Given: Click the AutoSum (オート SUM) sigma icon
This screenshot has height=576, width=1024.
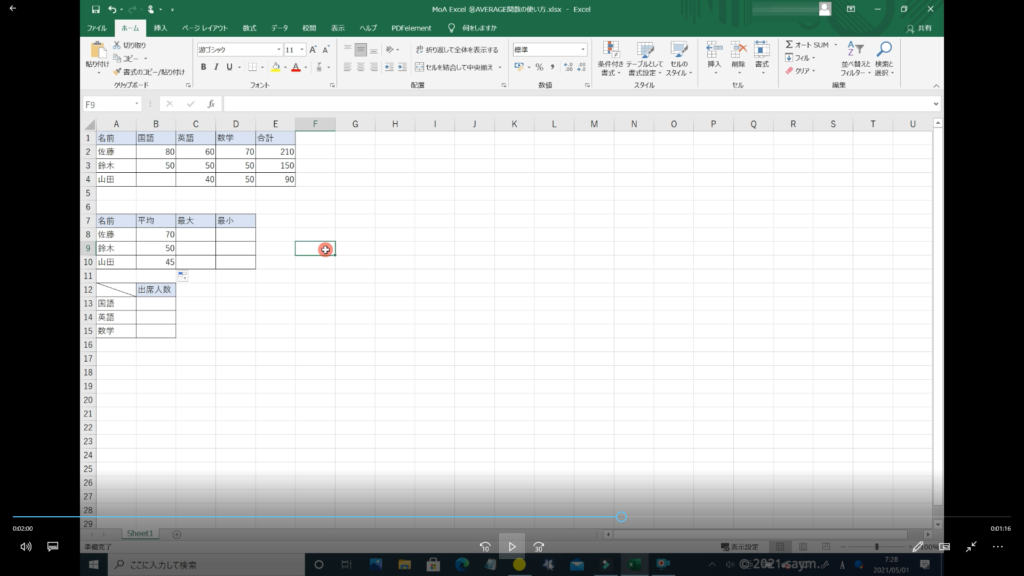Looking at the screenshot, I should click(x=790, y=45).
